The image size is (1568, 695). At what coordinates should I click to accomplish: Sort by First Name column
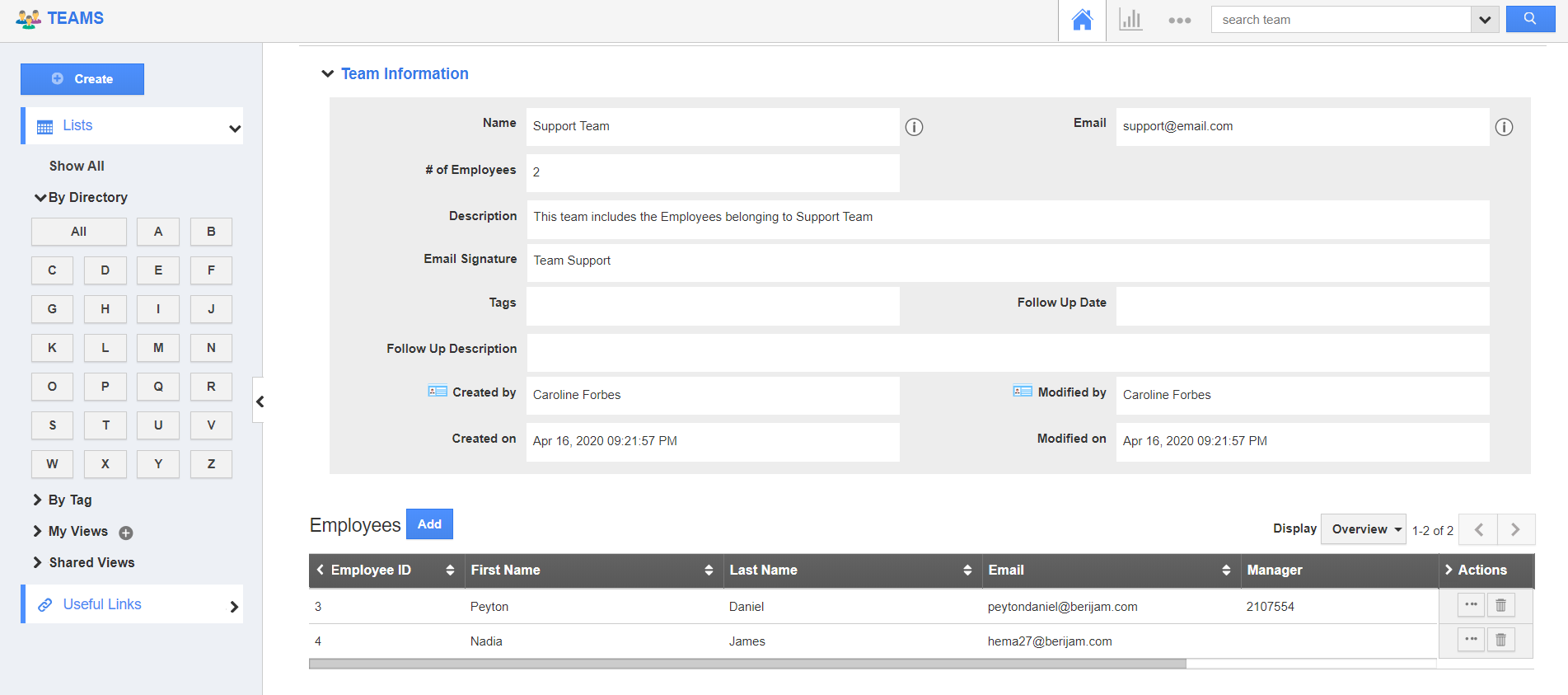[709, 571]
